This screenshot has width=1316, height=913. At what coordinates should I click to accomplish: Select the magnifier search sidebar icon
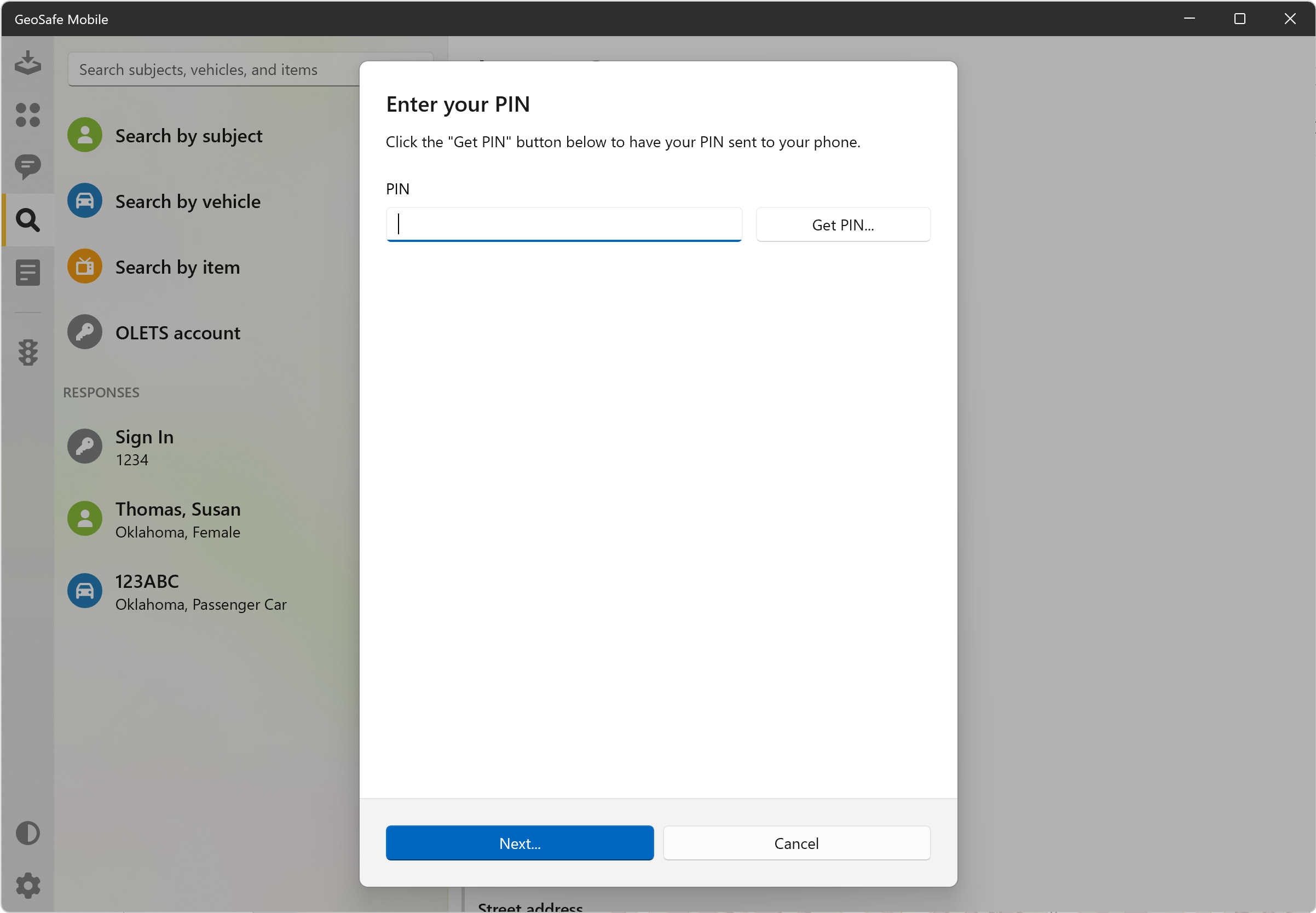pos(27,219)
